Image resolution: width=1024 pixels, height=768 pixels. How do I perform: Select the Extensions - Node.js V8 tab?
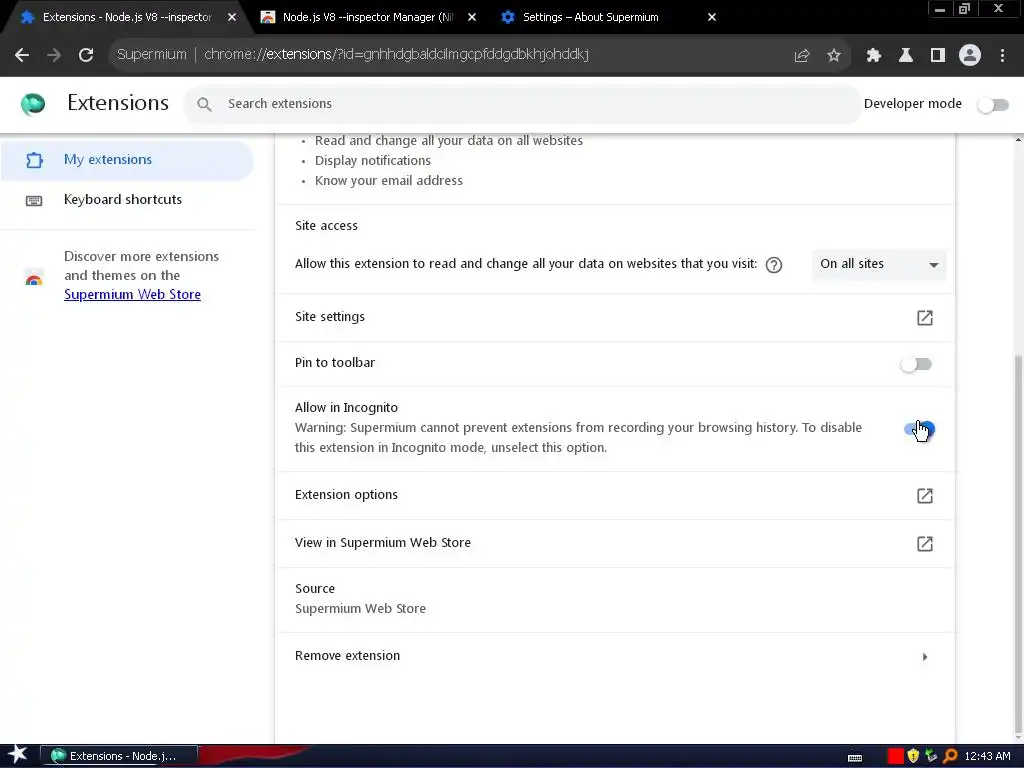[127, 18]
